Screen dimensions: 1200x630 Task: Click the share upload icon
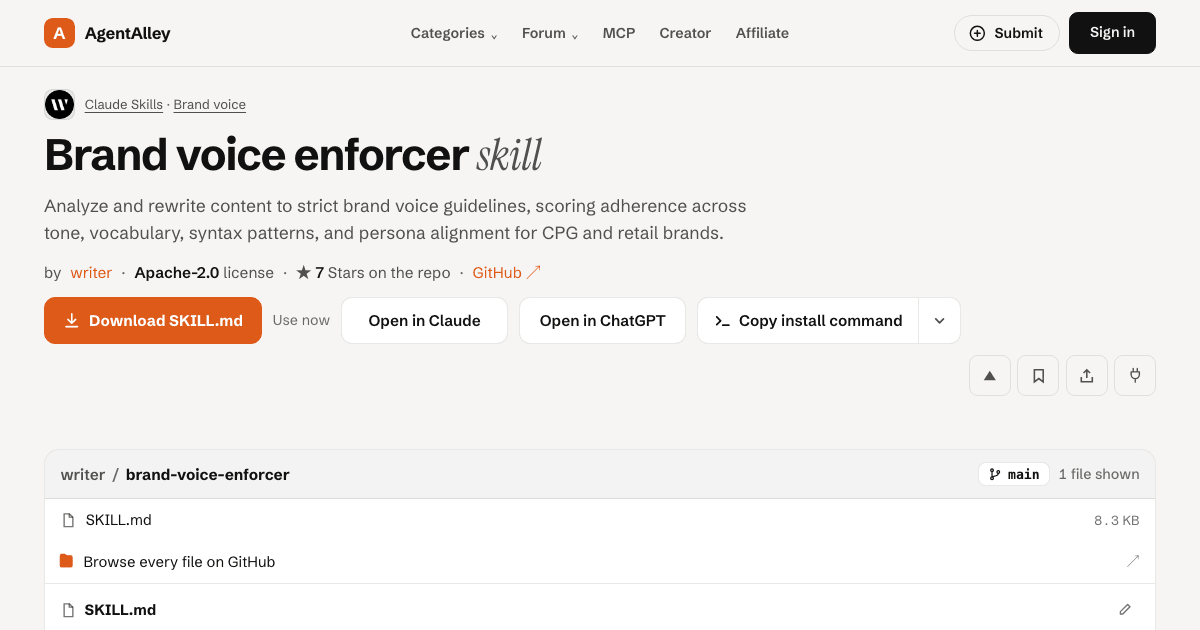point(1087,376)
